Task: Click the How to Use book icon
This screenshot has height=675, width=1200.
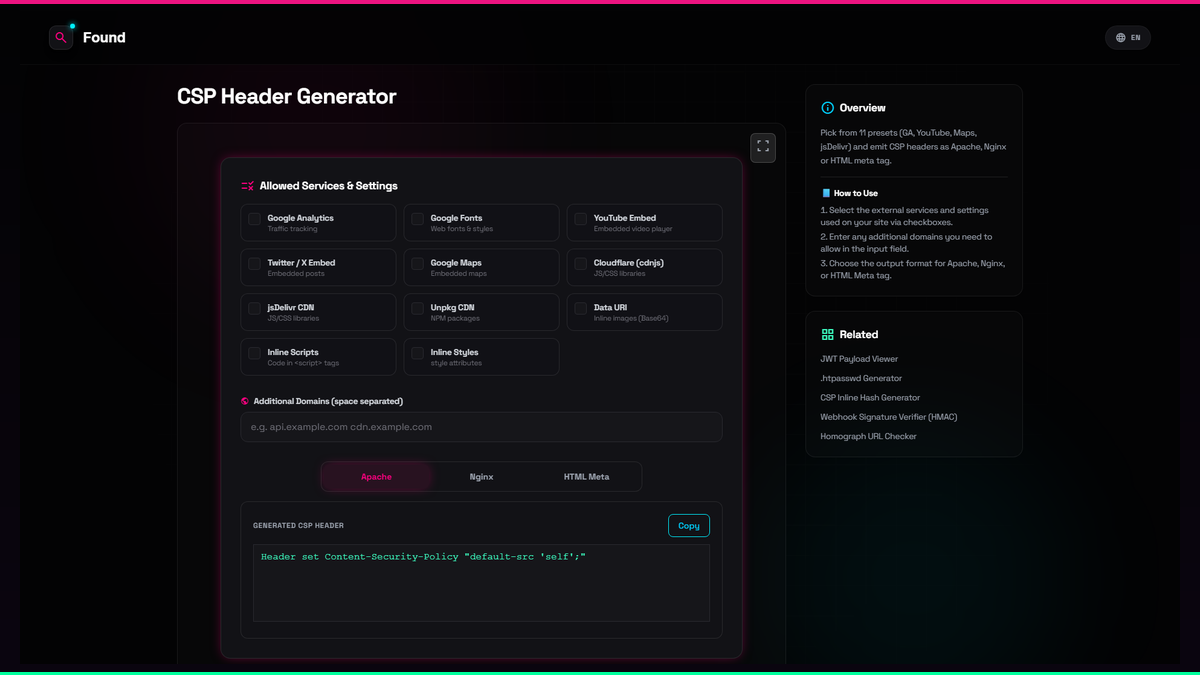Action: click(826, 193)
